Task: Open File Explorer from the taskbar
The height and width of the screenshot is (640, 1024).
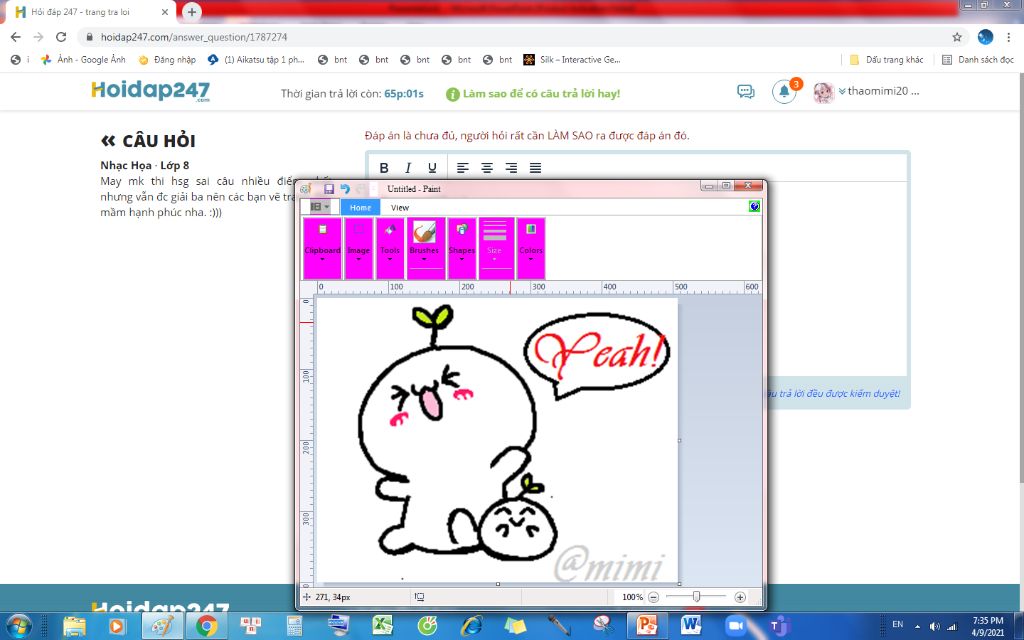Action: tap(74, 625)
